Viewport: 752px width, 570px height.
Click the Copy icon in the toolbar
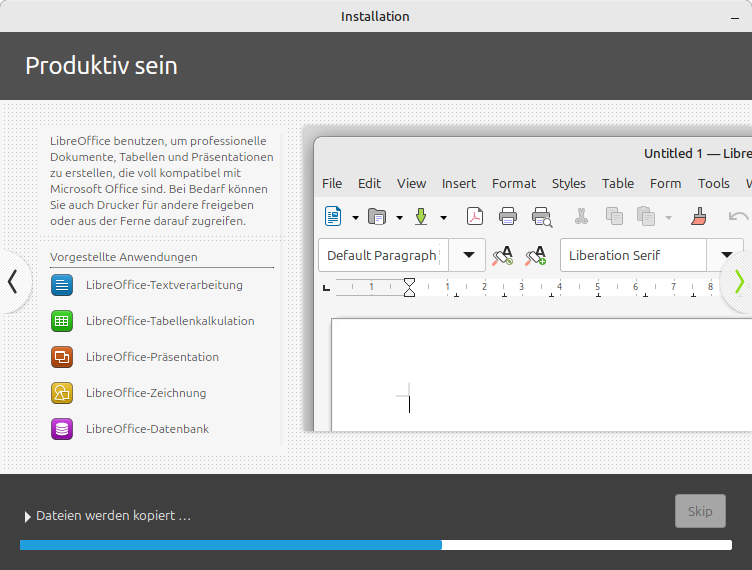(614, 216)
